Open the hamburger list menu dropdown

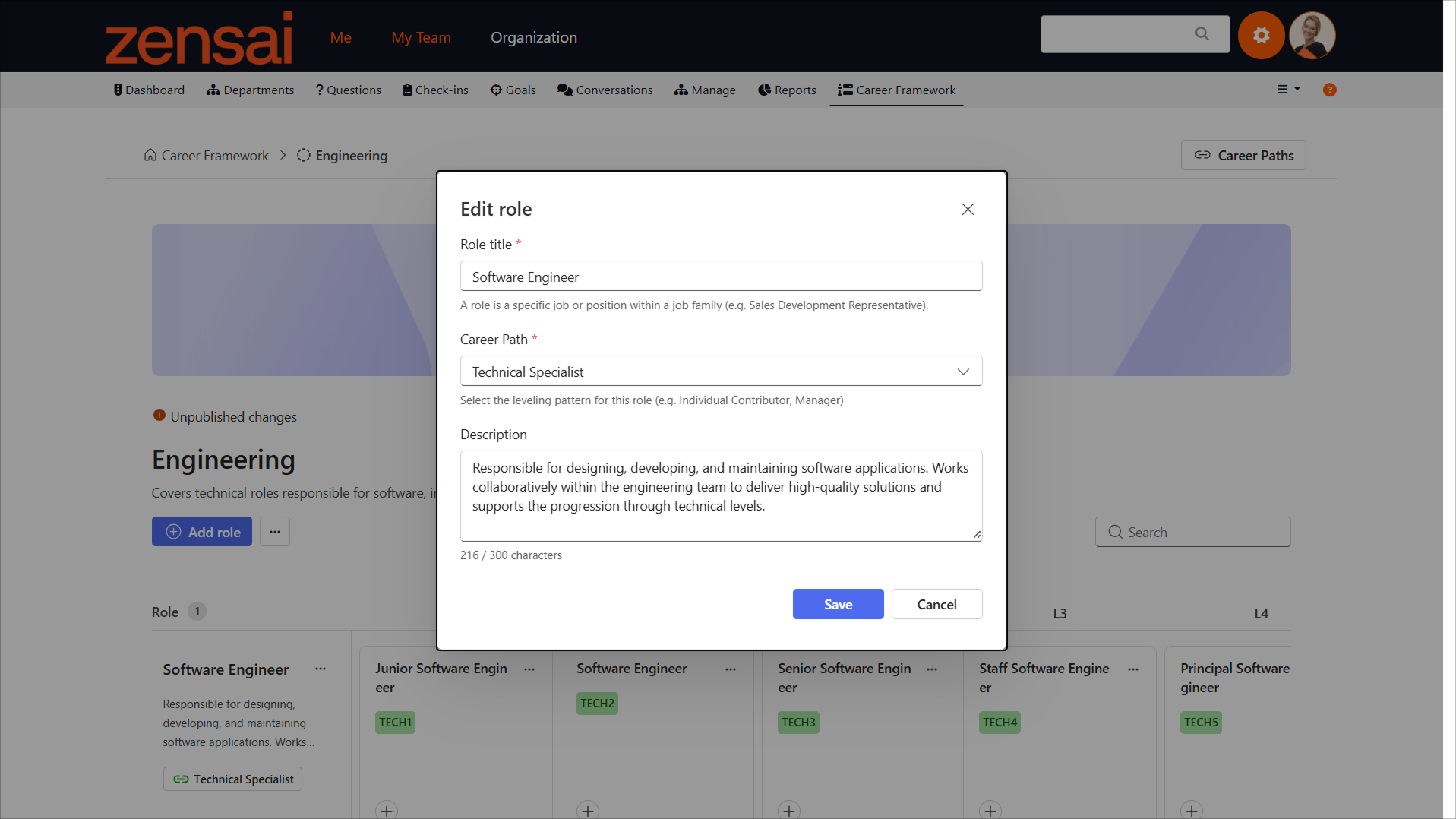(1288, 90)
